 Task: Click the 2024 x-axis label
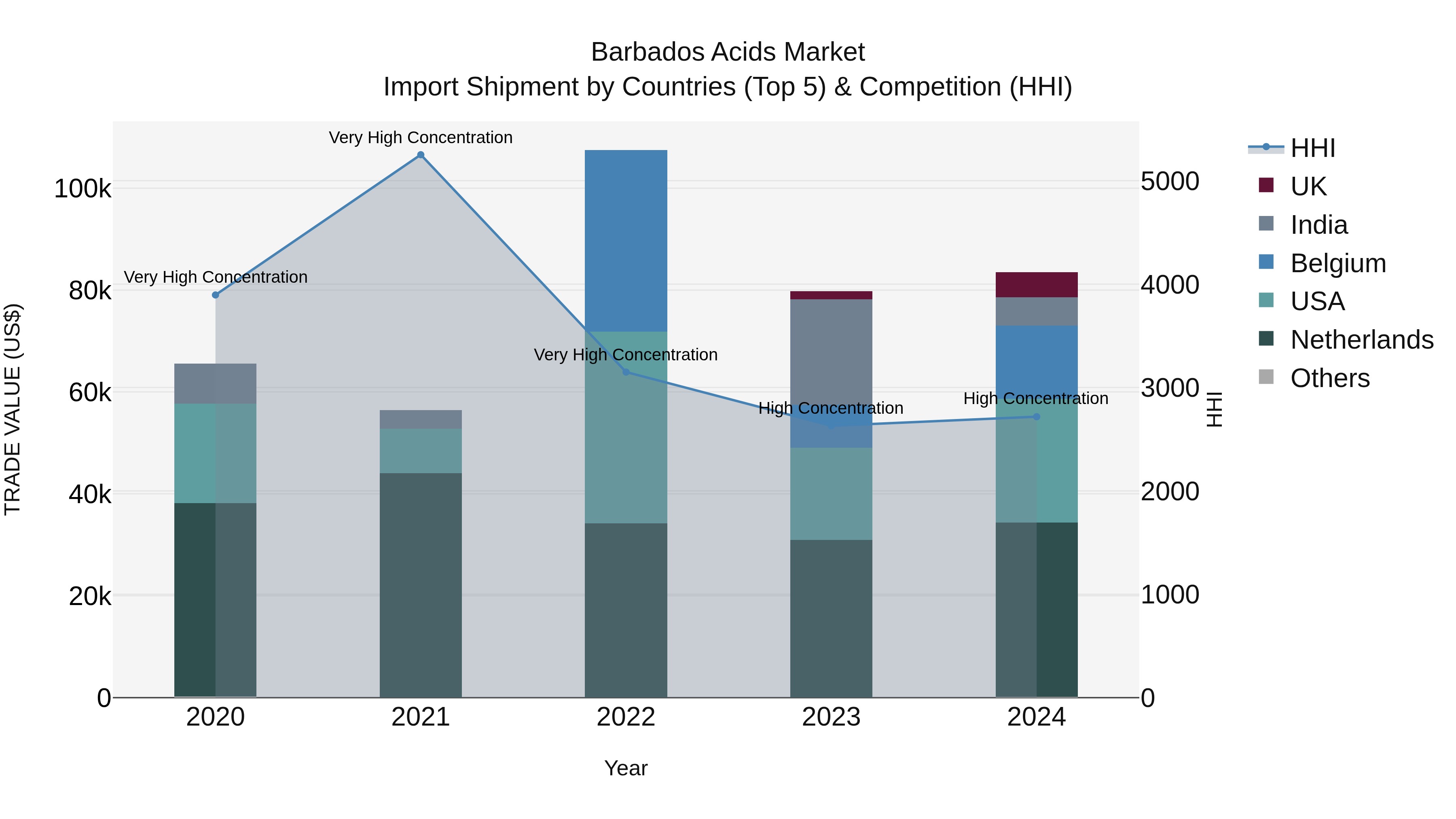point(1037,717)
